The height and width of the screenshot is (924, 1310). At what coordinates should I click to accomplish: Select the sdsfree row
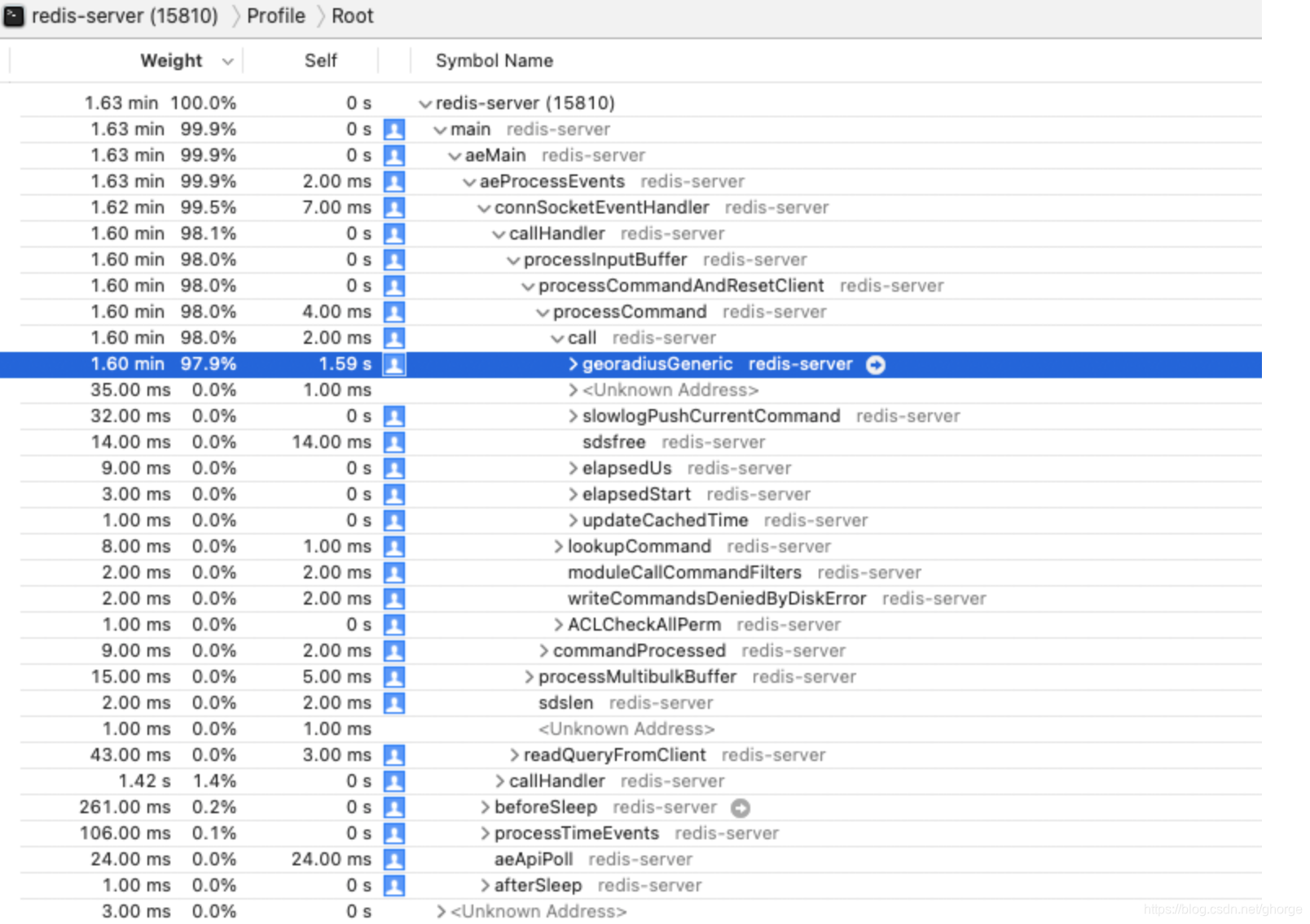(631, 442)
